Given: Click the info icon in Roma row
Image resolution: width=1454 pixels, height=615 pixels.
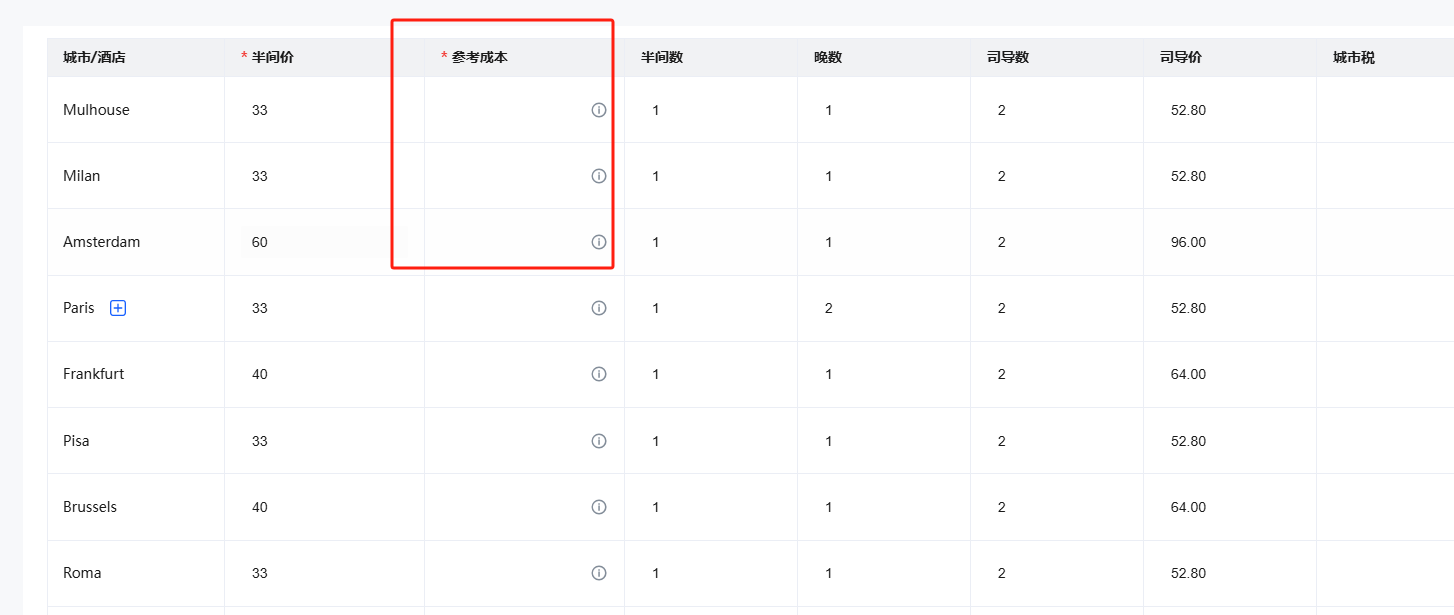Looking at the screenshot, I should [x=599, y=573].
